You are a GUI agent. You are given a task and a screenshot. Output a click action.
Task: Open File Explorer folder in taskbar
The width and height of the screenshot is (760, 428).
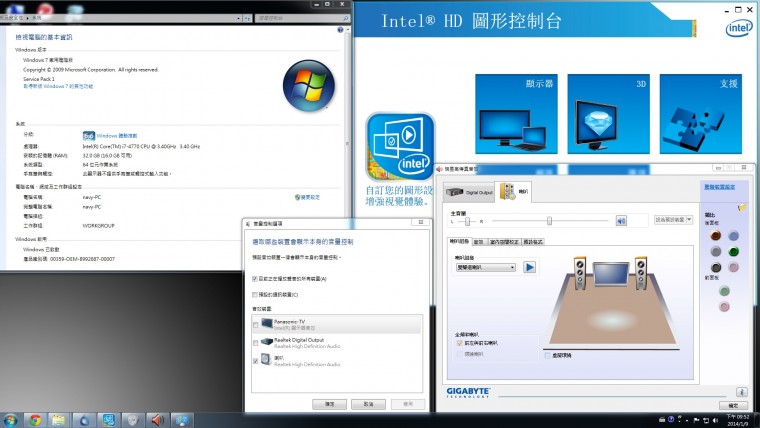coord(59,420)
